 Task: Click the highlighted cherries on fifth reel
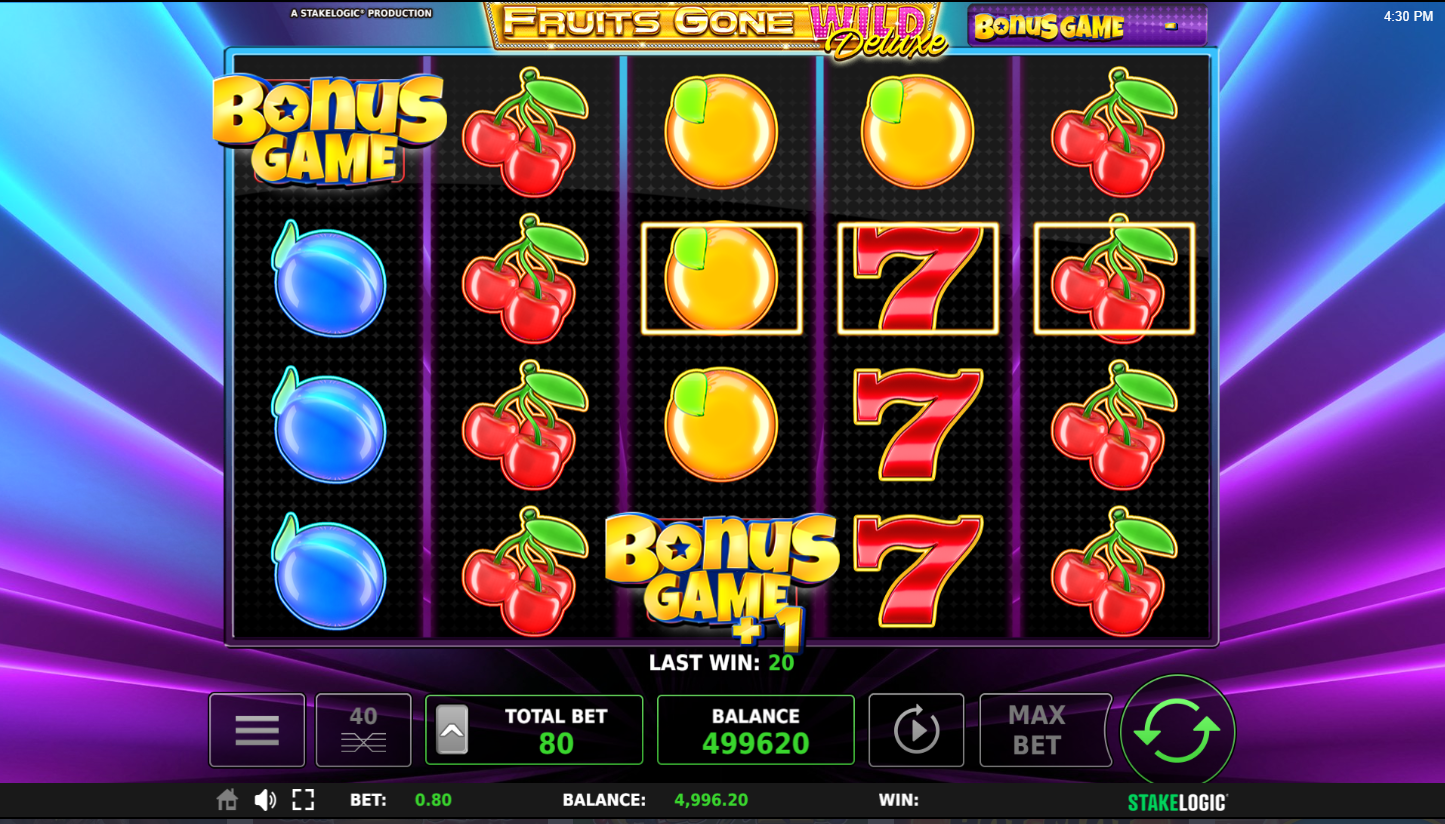click(1114, 278)
